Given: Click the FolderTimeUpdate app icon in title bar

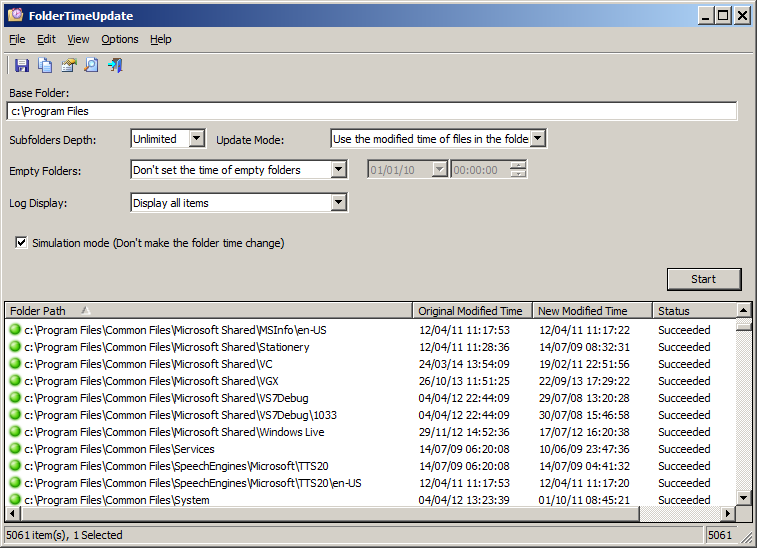Looking at the screenshot, I should tap(15, 15).
